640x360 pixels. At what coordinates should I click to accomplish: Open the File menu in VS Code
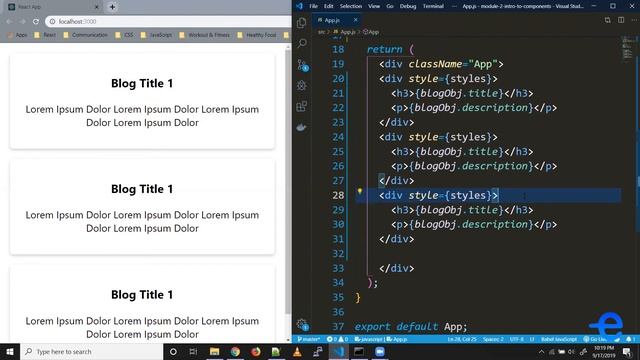(313, 6)
